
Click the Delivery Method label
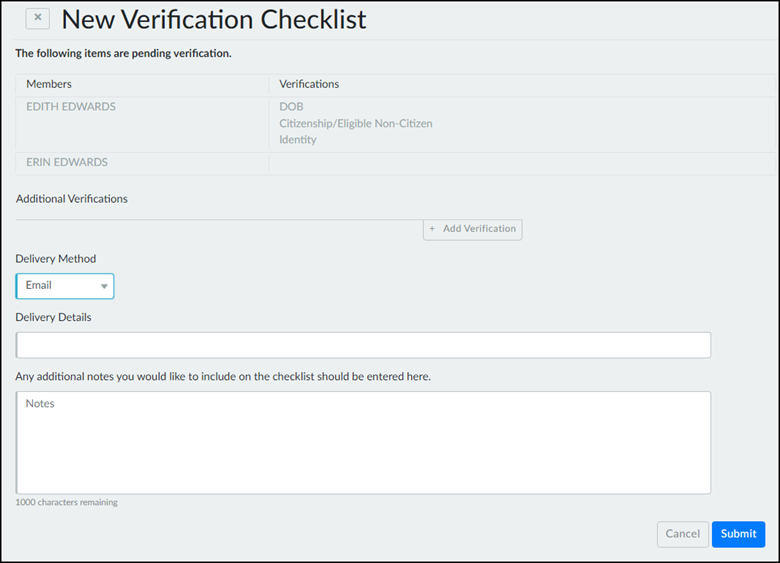(x=56, y=259)
